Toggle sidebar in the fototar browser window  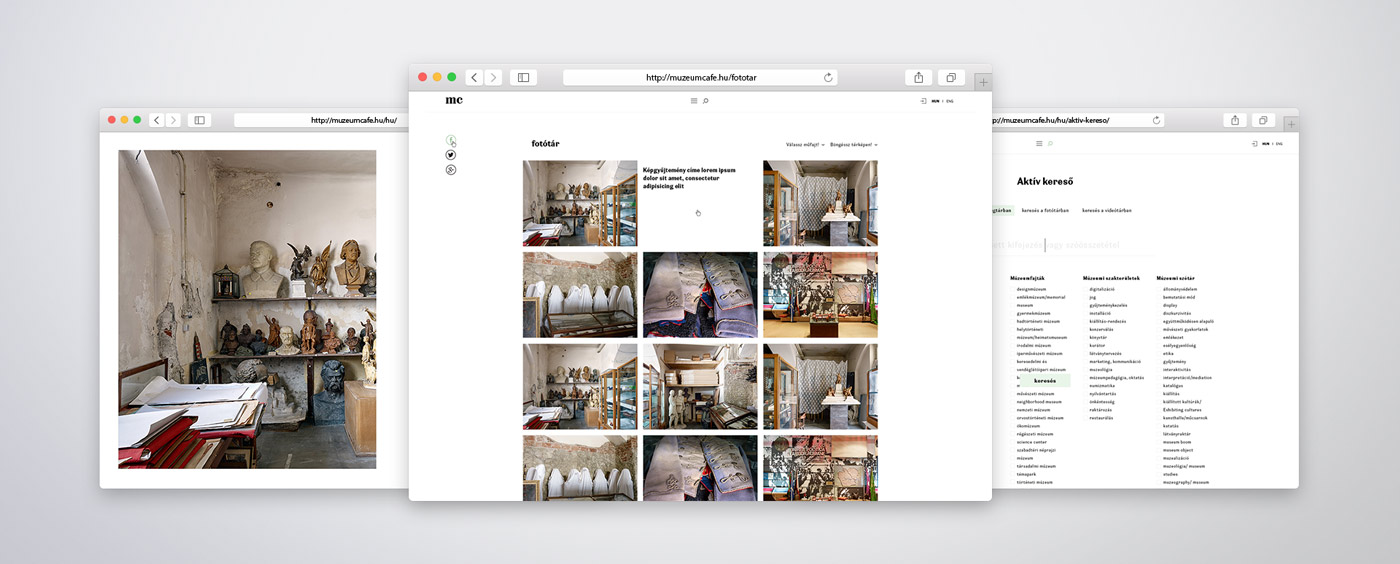pyautogui.click(x=523, y=77)
